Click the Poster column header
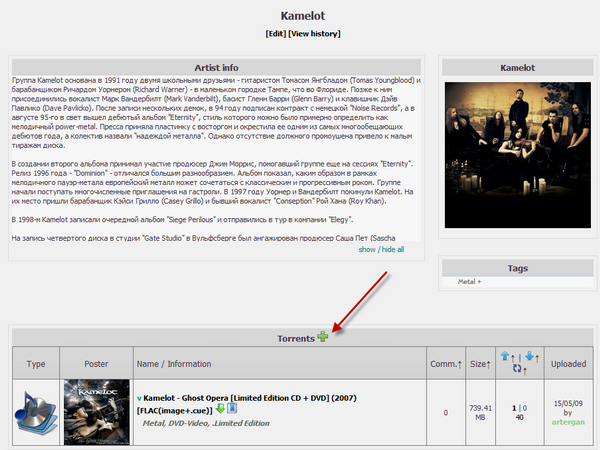 (x=96, y=364)
